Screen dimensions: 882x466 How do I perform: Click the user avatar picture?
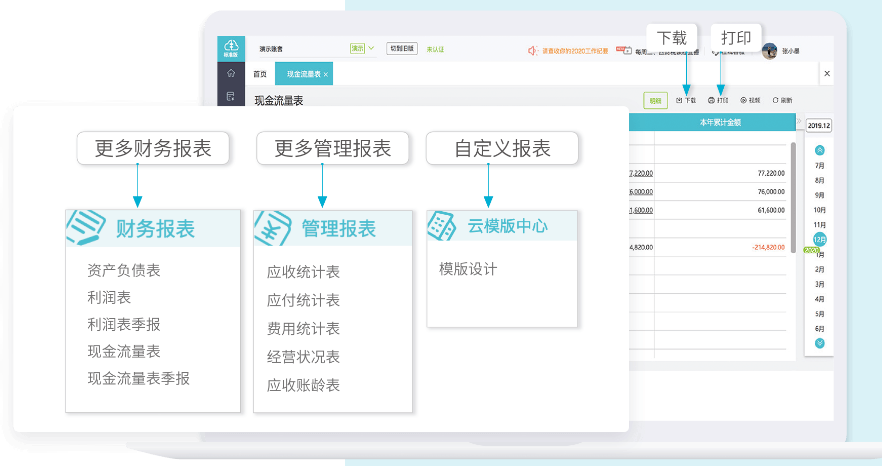[769, 51]
